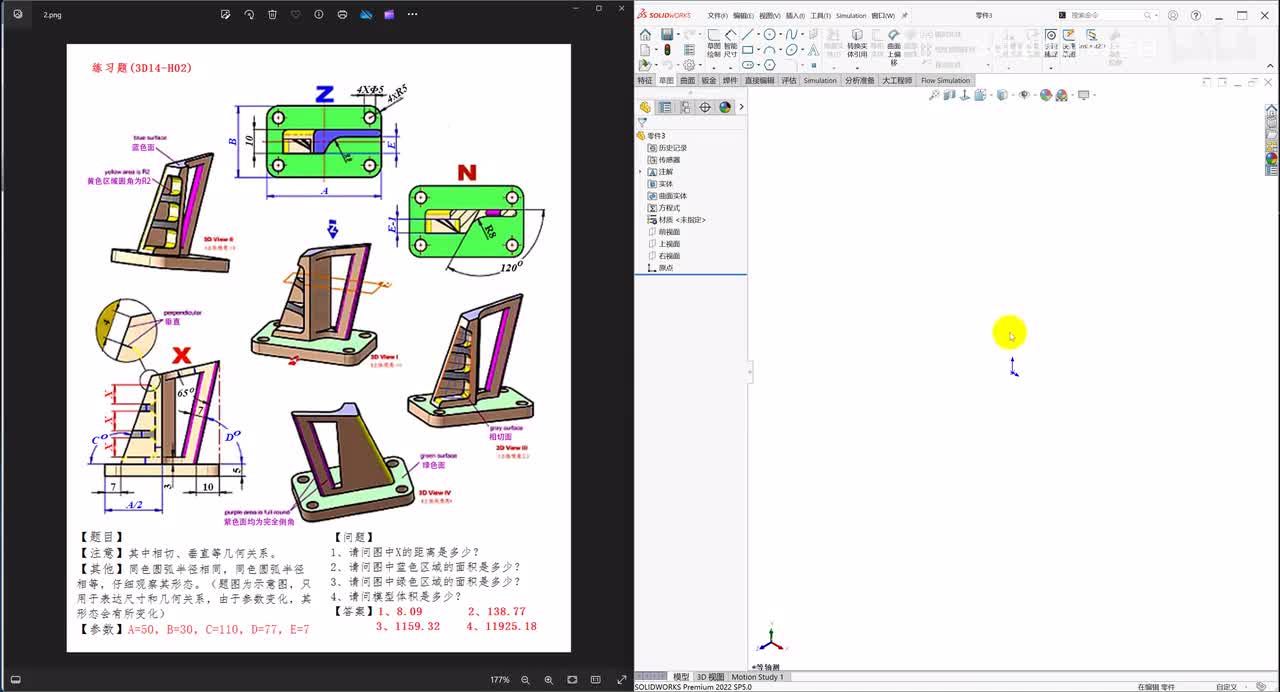The height and width of the screenshot is (692, 1280).
Task: Switch to the 曲面 ribbon tab
Action: click(x=687, y=80)
